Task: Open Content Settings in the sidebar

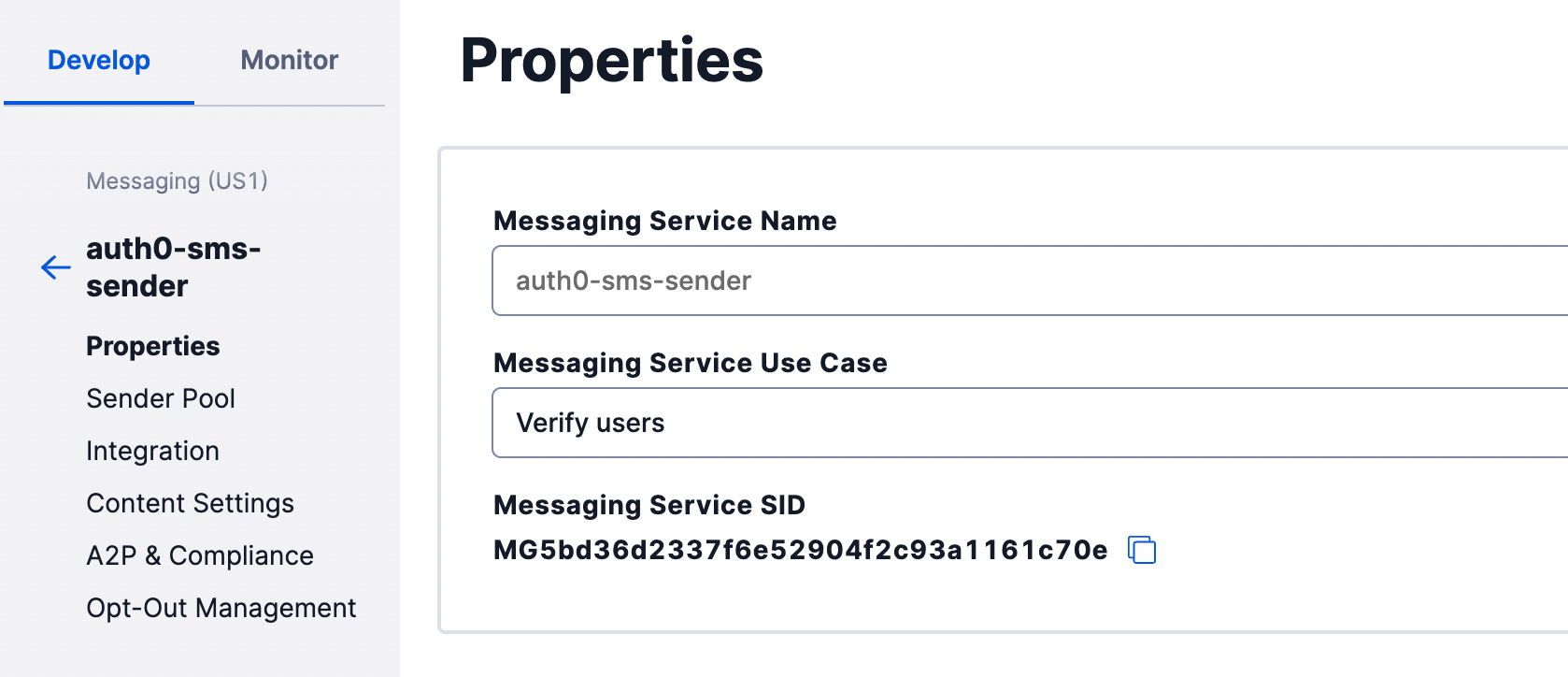Action: pyautogui.click(x=190, y=503)
